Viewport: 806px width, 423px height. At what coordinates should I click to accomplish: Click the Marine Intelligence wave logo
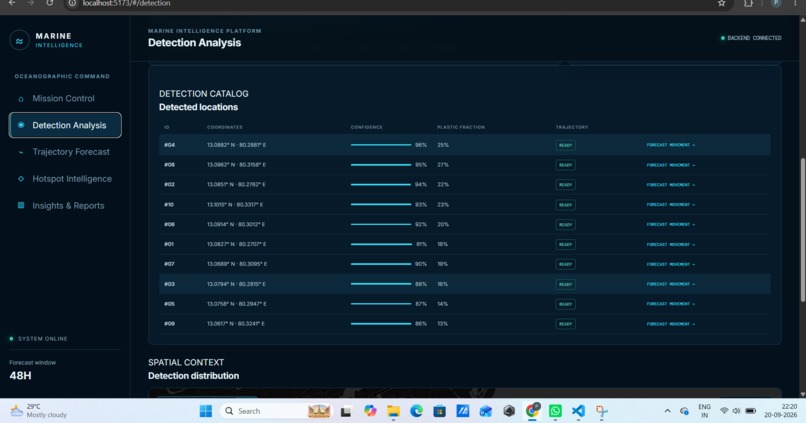tap(20, 41)
